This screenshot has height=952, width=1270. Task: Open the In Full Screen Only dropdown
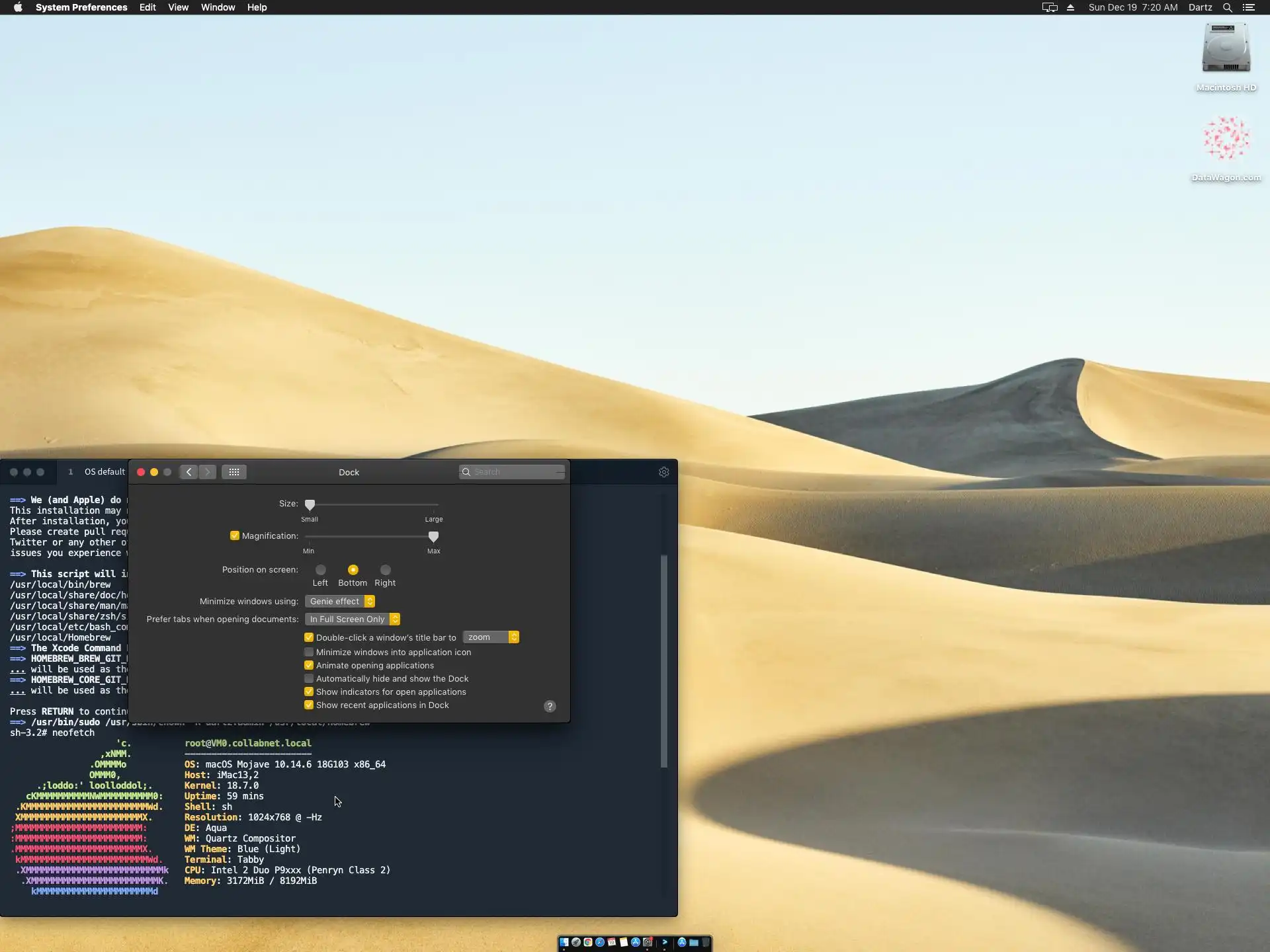pos(352,619)
